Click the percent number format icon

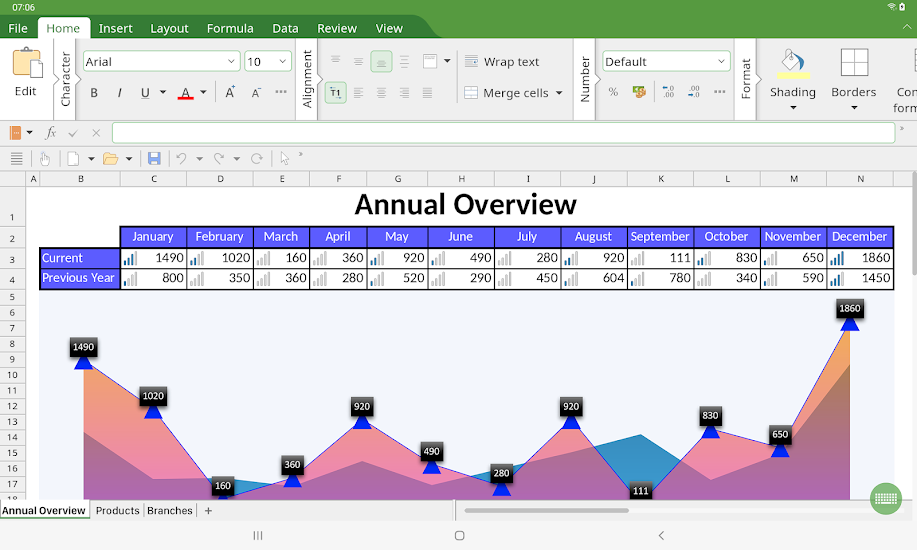613,92
